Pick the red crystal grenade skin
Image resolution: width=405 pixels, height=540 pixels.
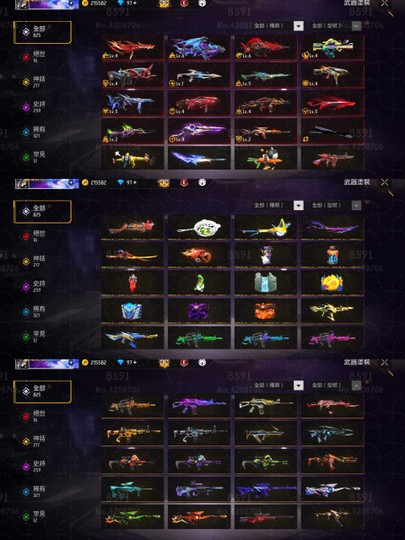pos(132,283)
